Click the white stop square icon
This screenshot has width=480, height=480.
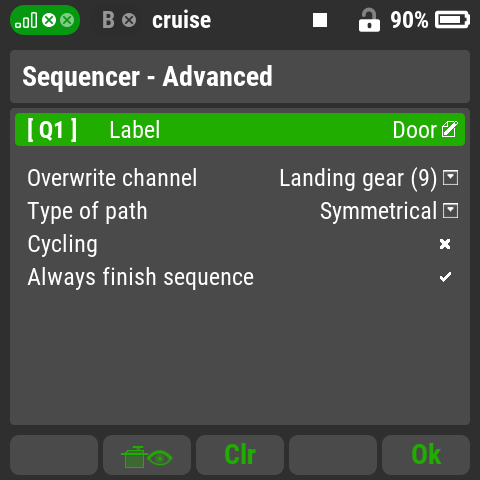pyautogui.click(x=320, y=20)
